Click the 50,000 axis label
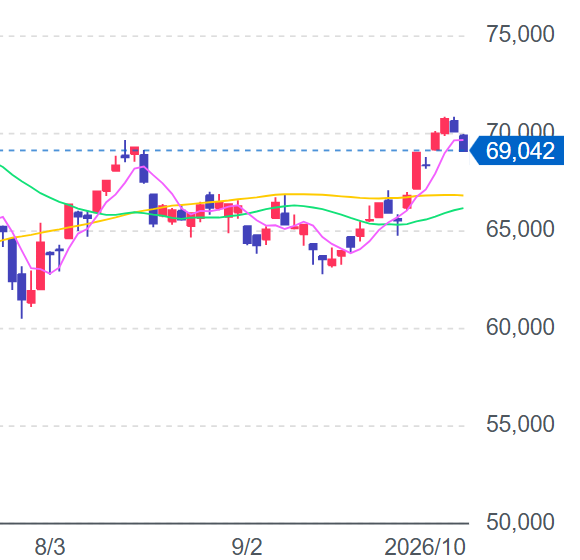 (x=520, y=522)
